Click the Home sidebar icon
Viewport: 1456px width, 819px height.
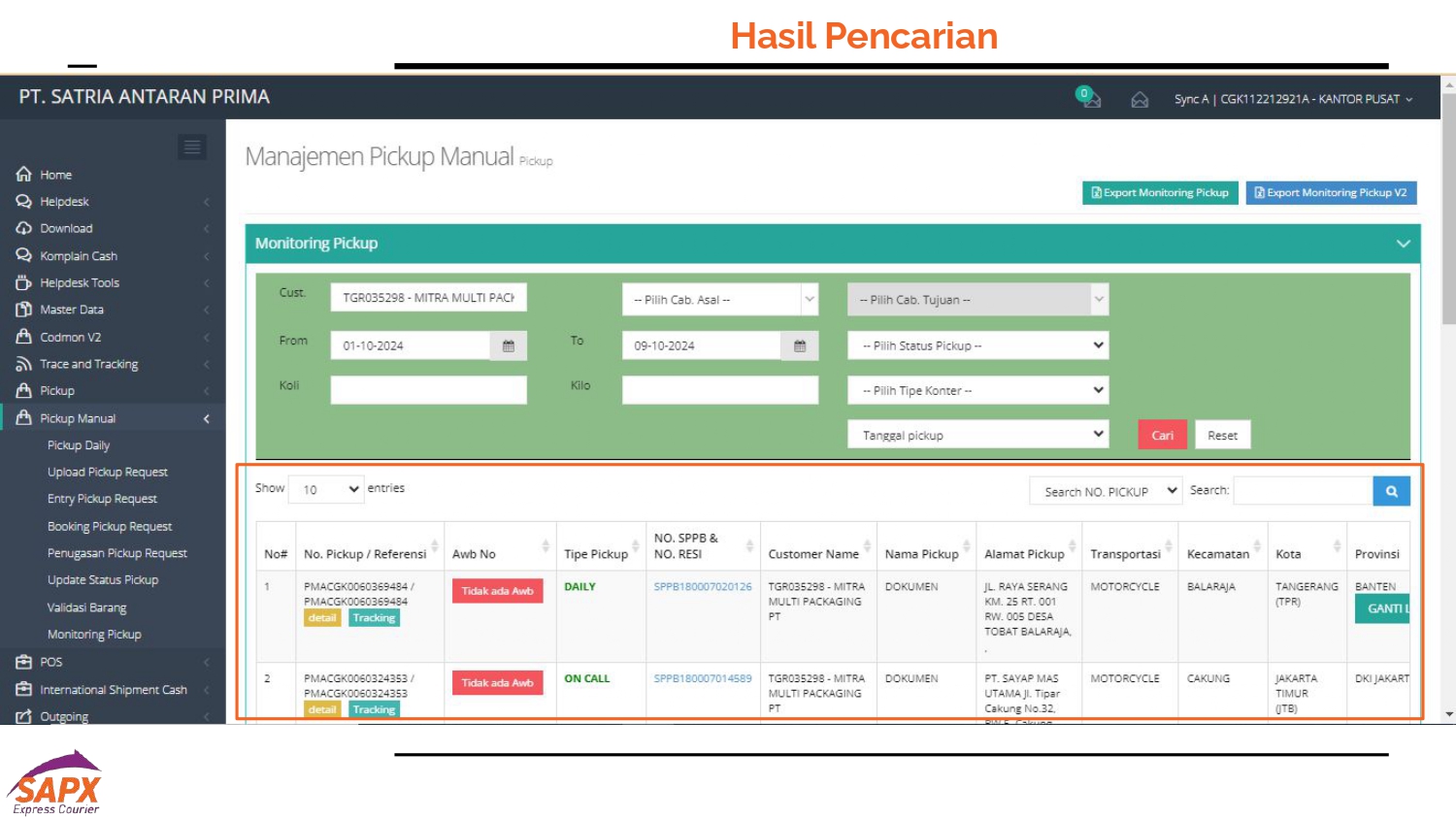click(24, 175)
